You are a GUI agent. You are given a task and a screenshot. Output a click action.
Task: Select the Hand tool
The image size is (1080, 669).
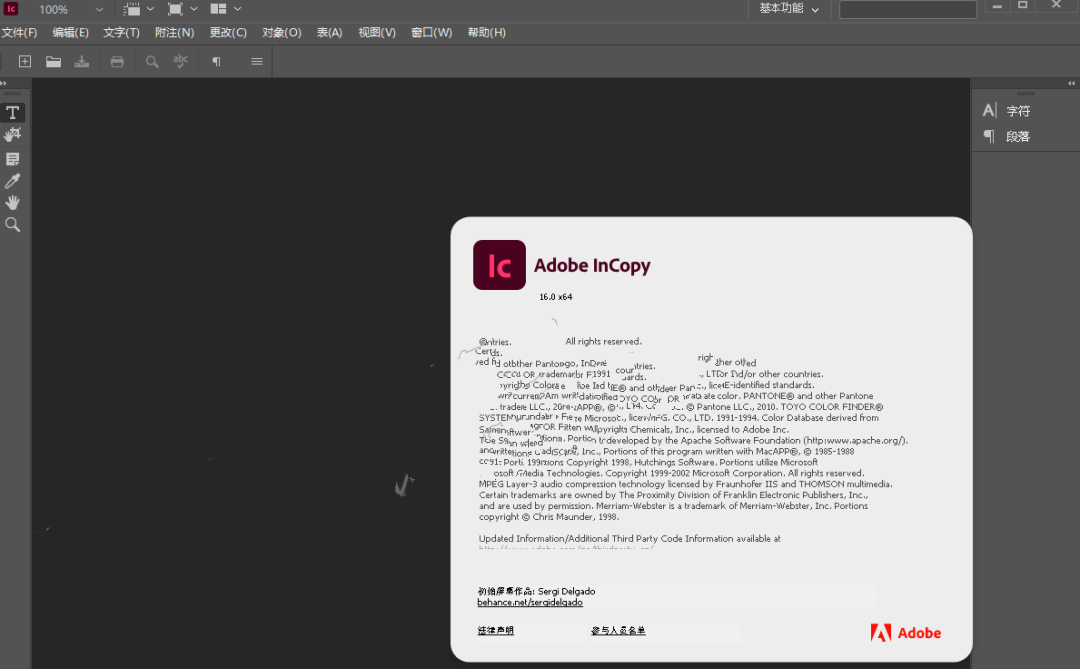pyautogui.click(x=12, y=203)
